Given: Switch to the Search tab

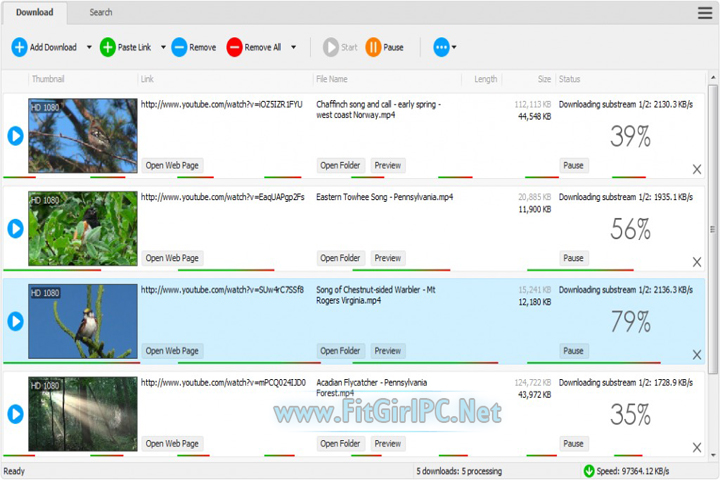Looking at the screenshot, I should (101, 13).
